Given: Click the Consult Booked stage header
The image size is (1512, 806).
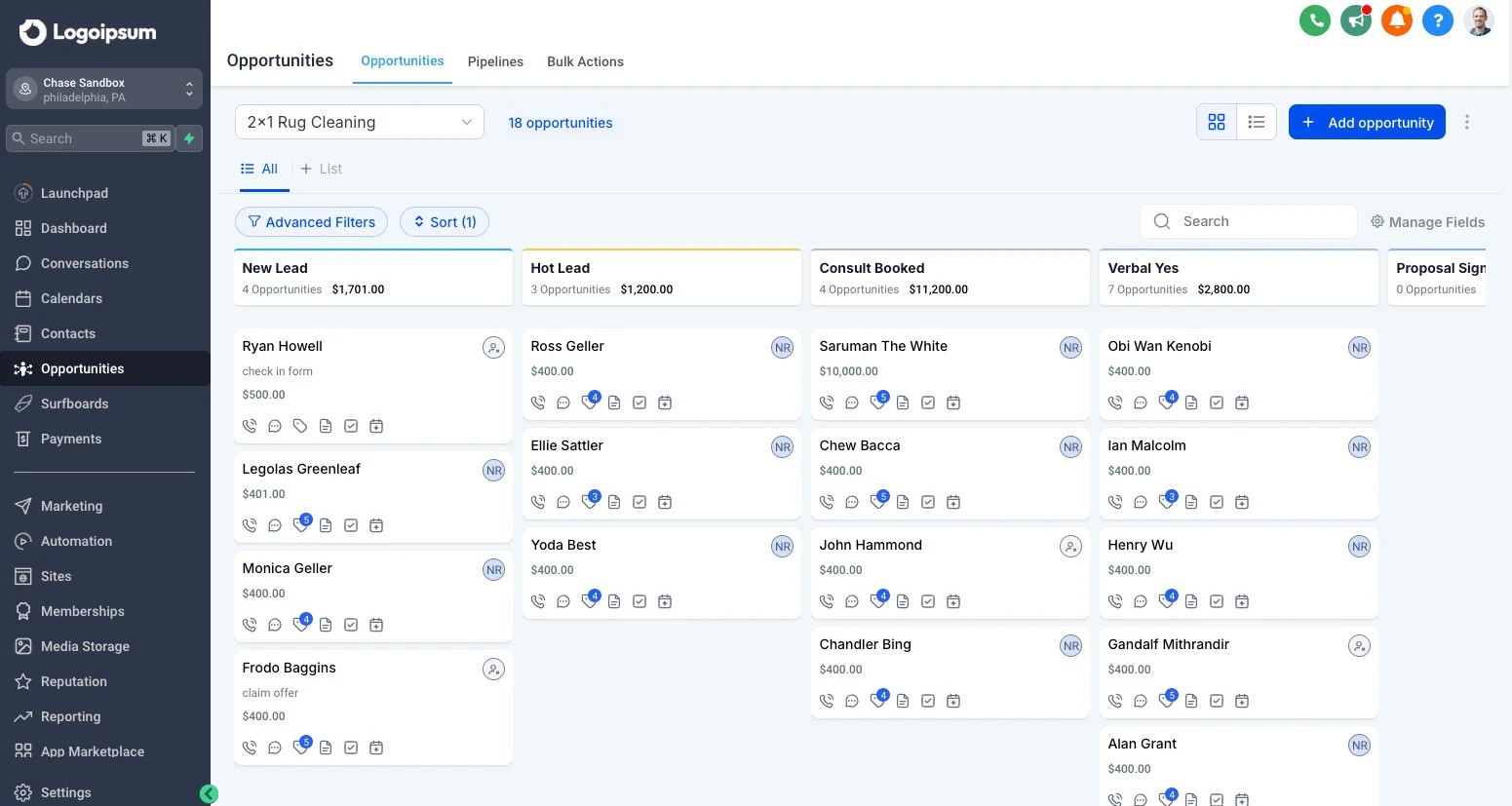Looking at the screenshot, I should coord(950,278).
